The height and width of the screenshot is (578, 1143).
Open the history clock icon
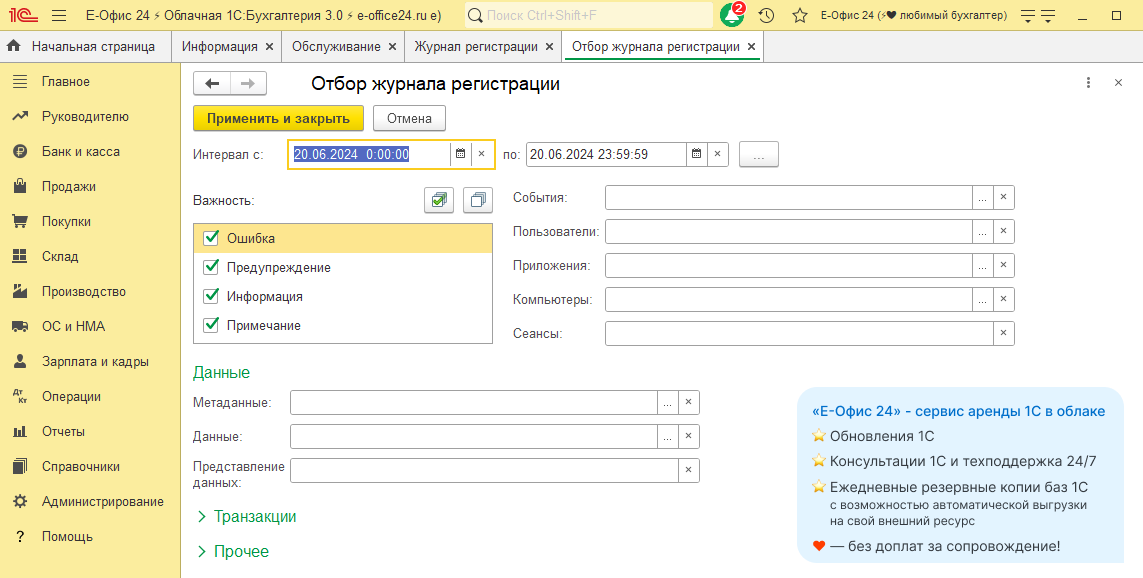[x=766, y=15]
